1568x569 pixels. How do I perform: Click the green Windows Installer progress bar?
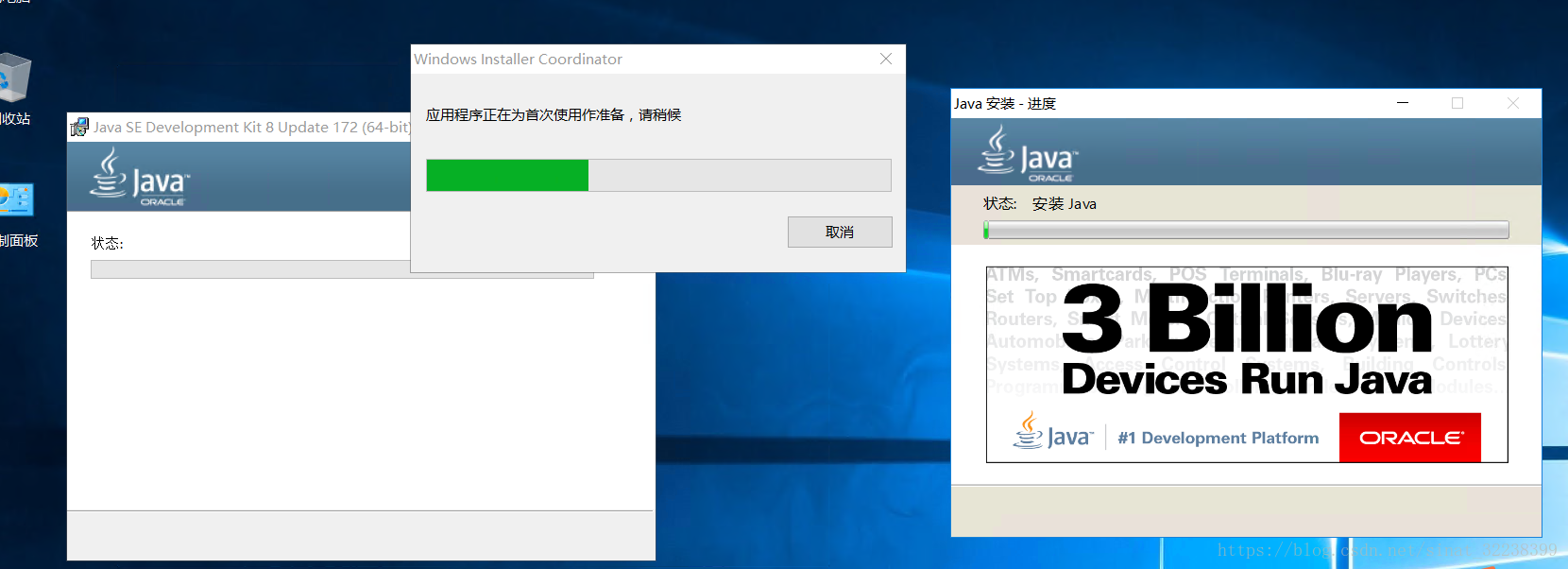click(658, 175)
